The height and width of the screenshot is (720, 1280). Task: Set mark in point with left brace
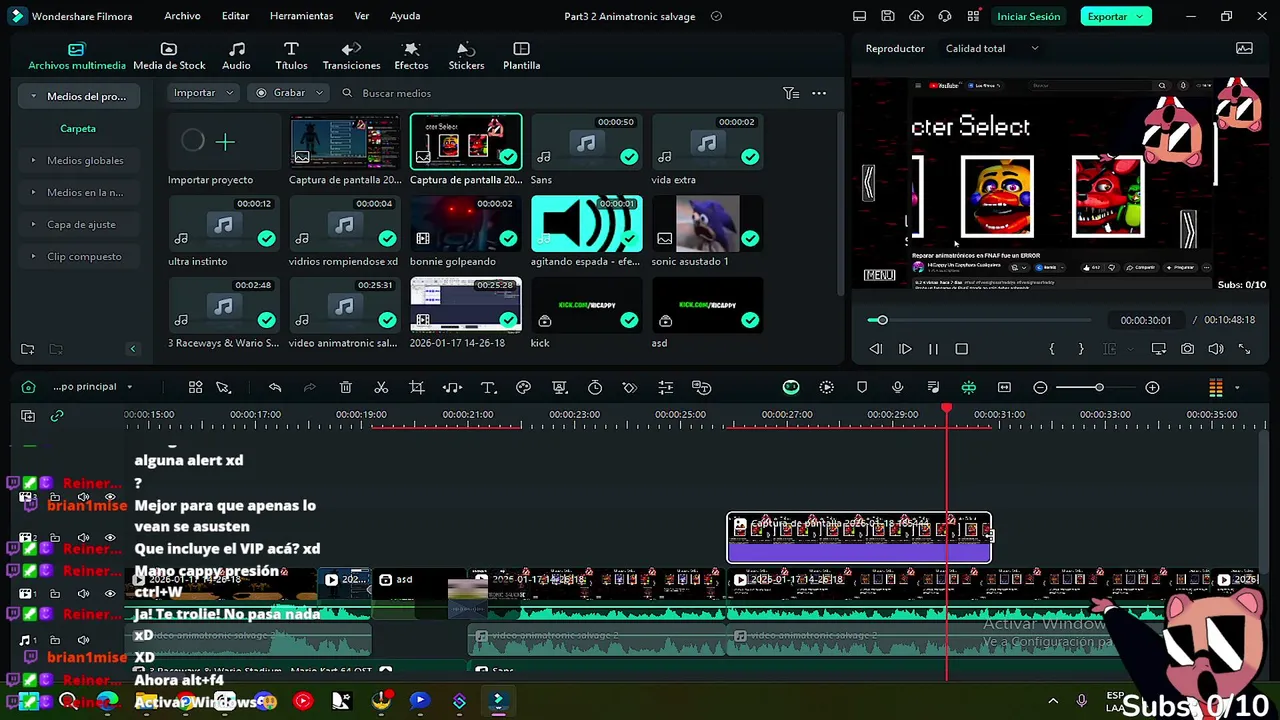(1052, 349)
